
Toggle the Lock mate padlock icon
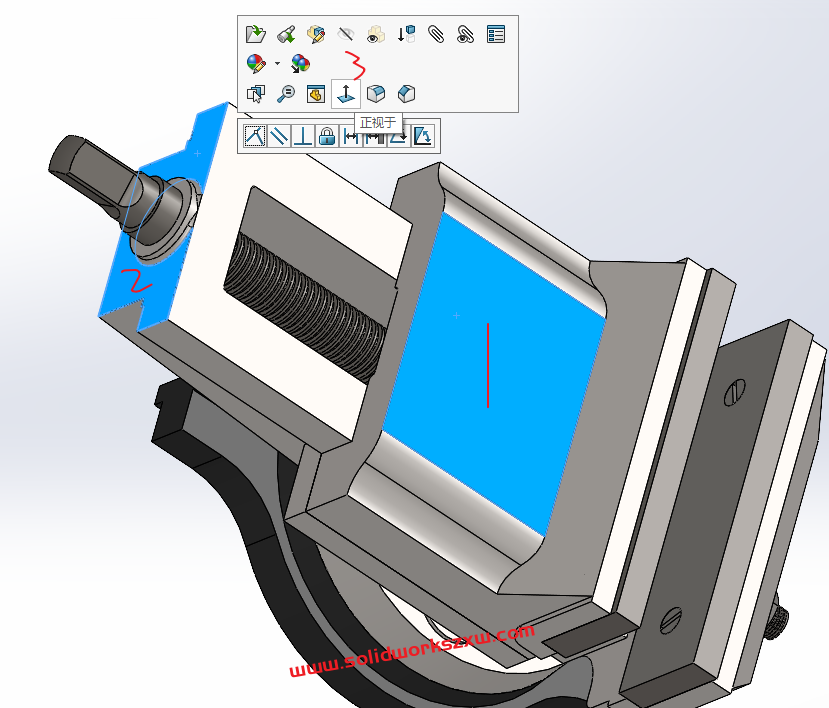(327, 136)
